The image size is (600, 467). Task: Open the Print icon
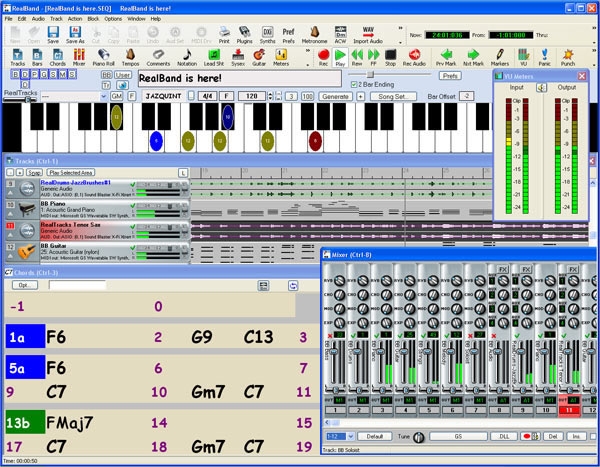pos(224,34)
